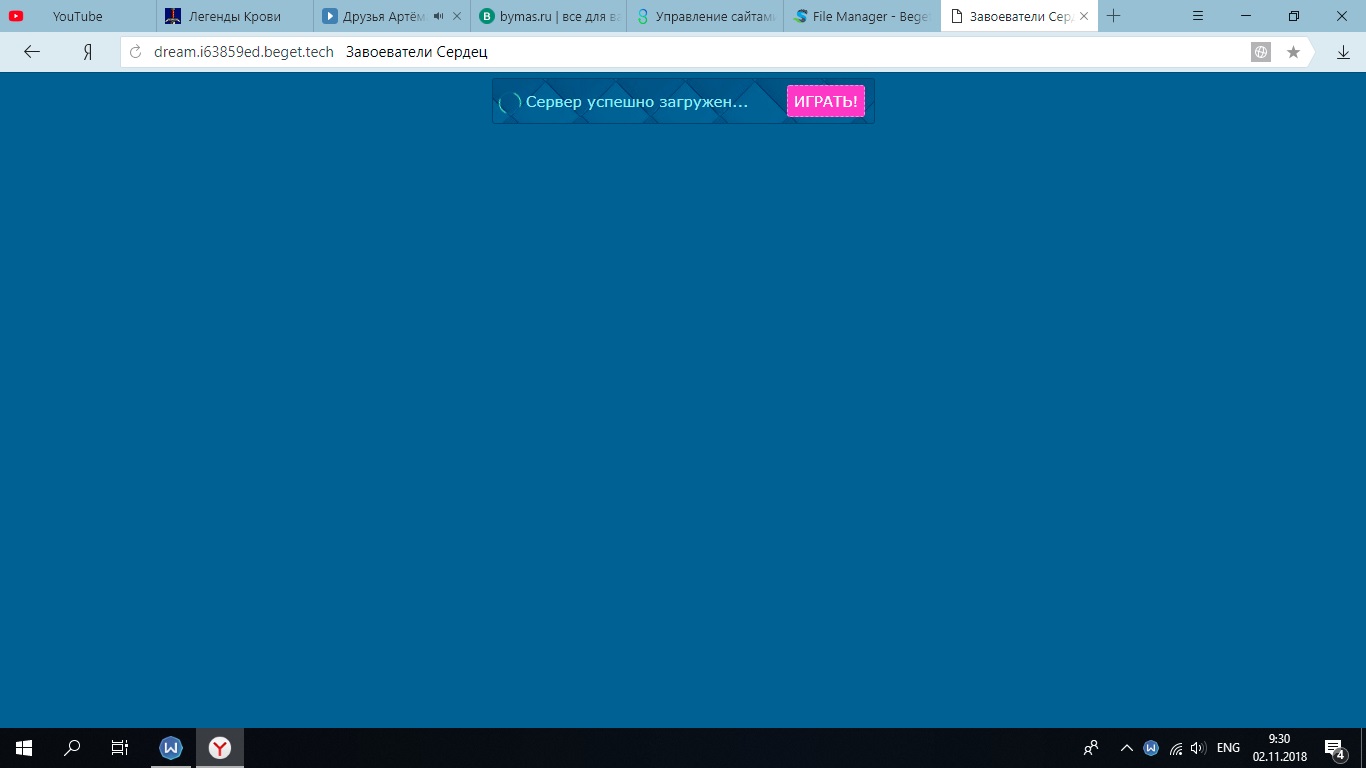The image size is (1366, 768).
Task: Bookmark this page with the star icon
Action: [1293, 52]
